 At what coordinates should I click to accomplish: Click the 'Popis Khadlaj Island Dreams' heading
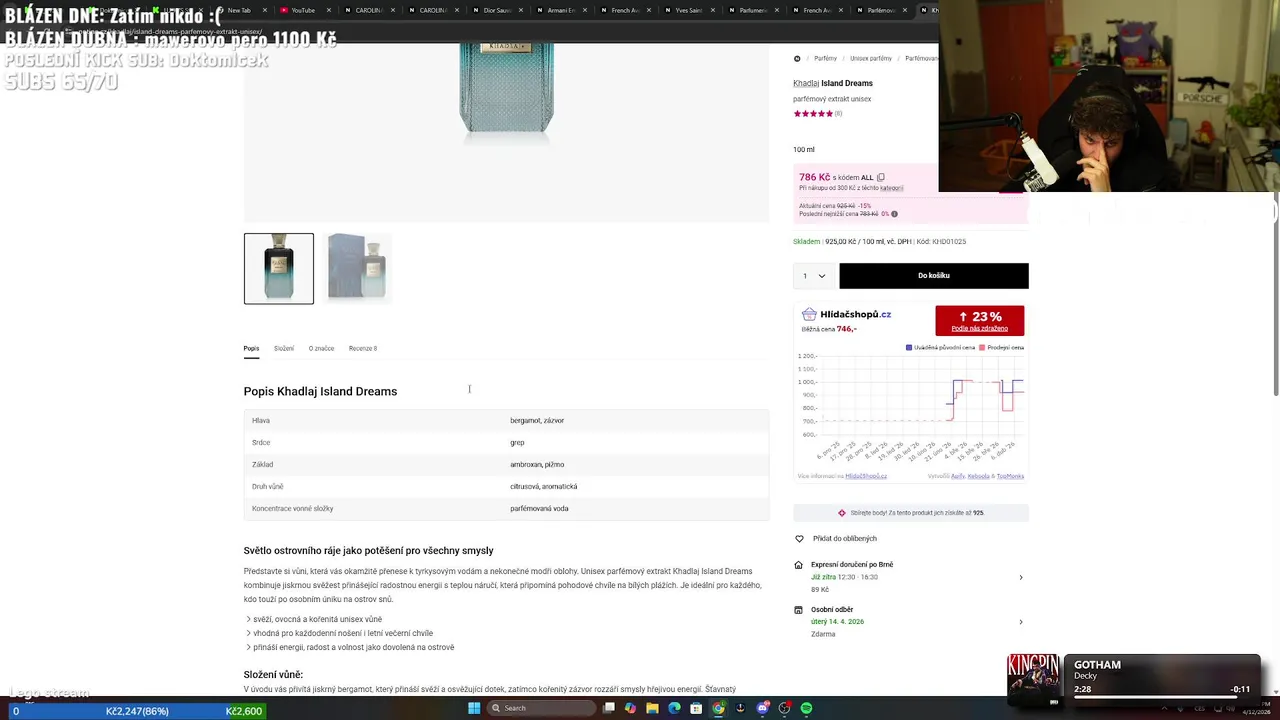[x=320, y=392]
